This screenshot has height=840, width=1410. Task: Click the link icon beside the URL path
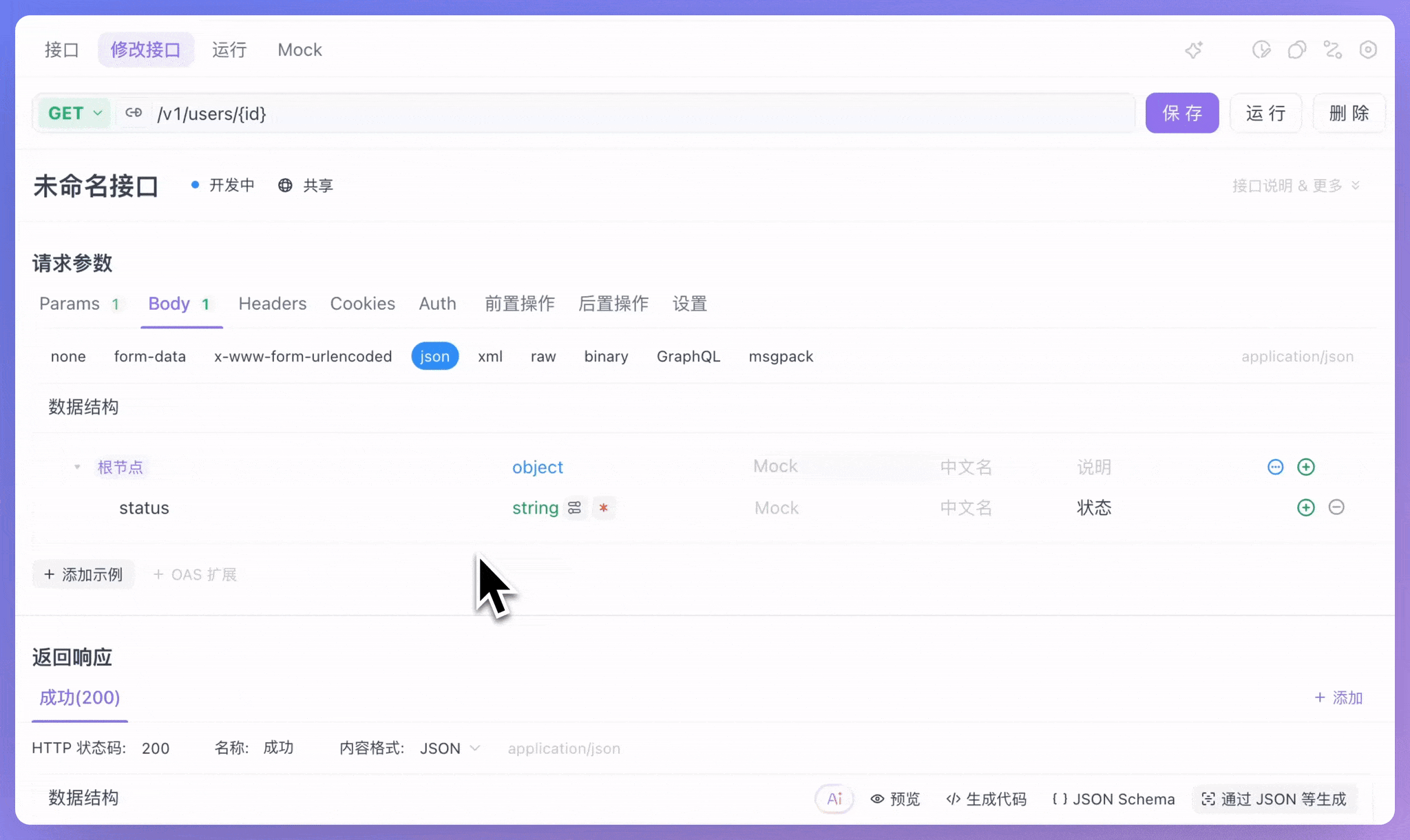[134, 113]
